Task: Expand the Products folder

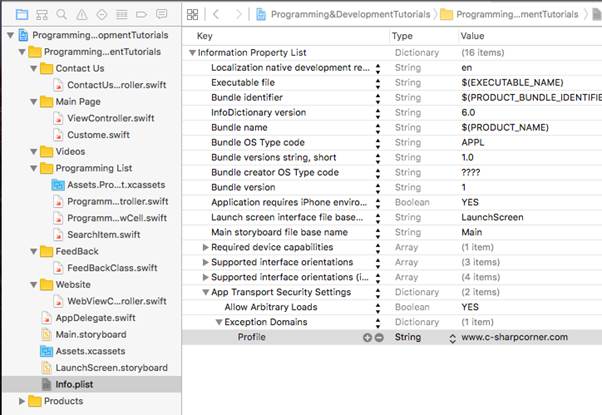Action: coord(21,401)
